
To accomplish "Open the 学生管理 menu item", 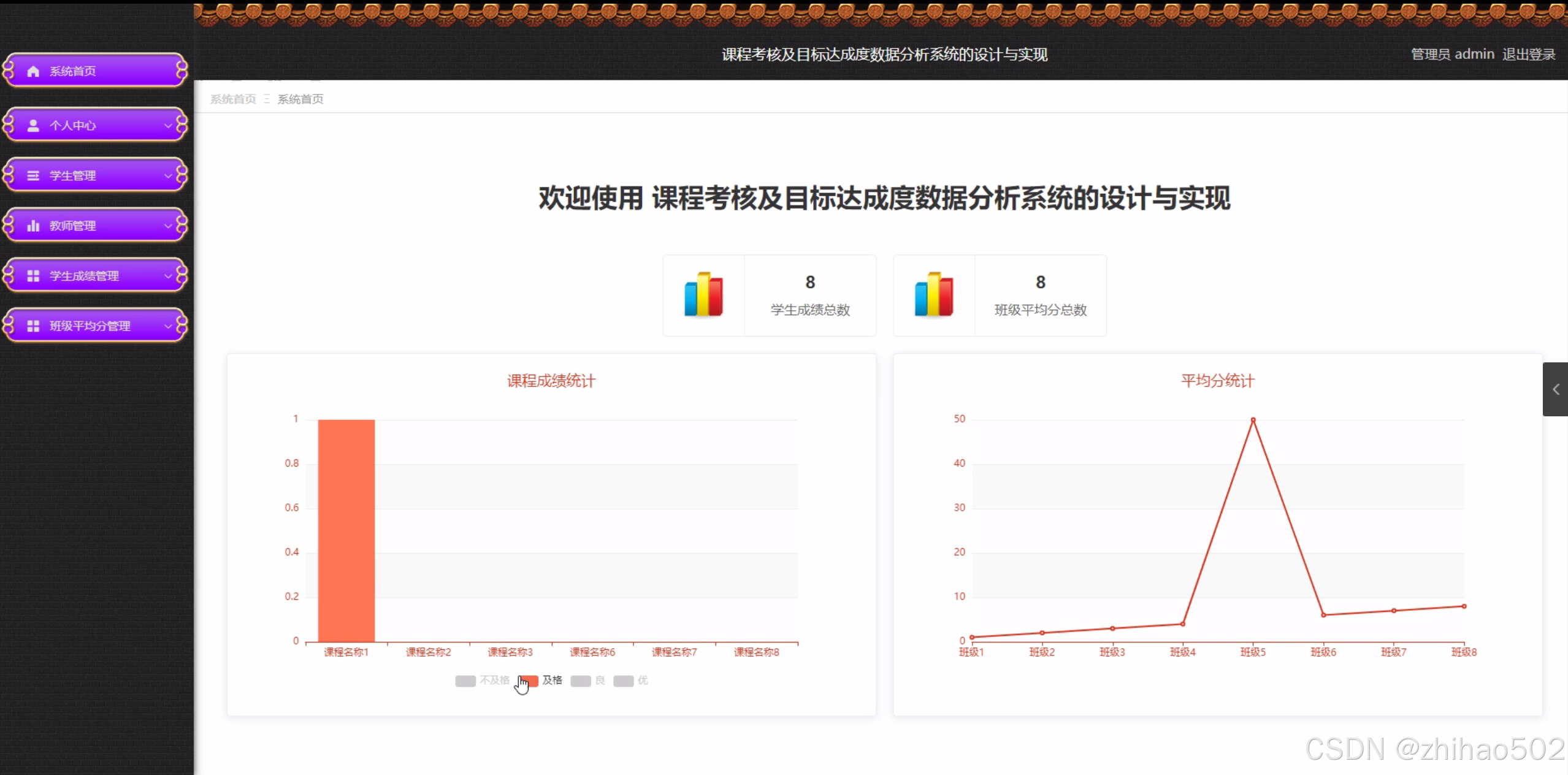I will (72, 176).
